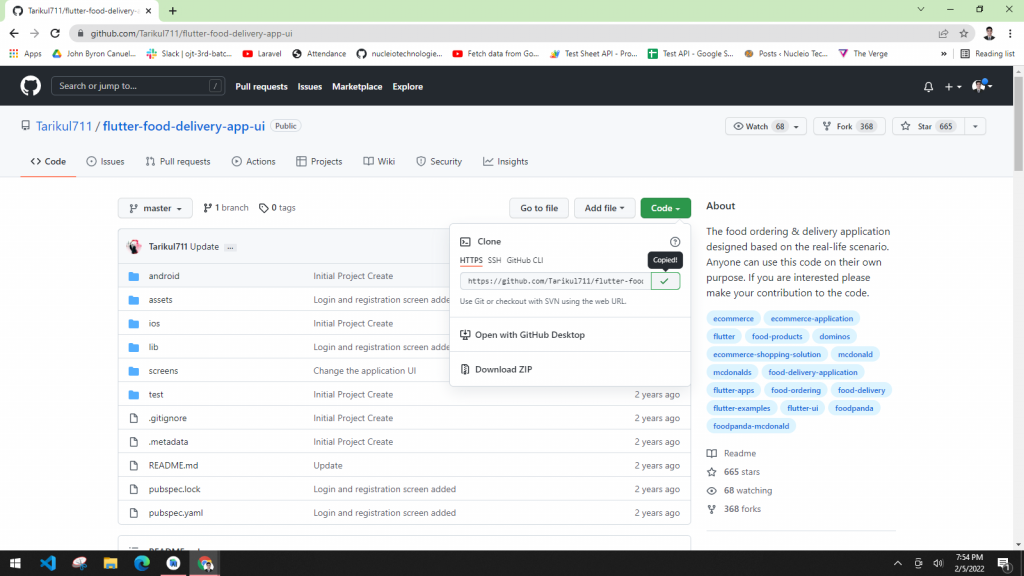Open Microsoft Edge from taskbar
This screenshot has height=576, width=1024.
click(x=142, y=563)
